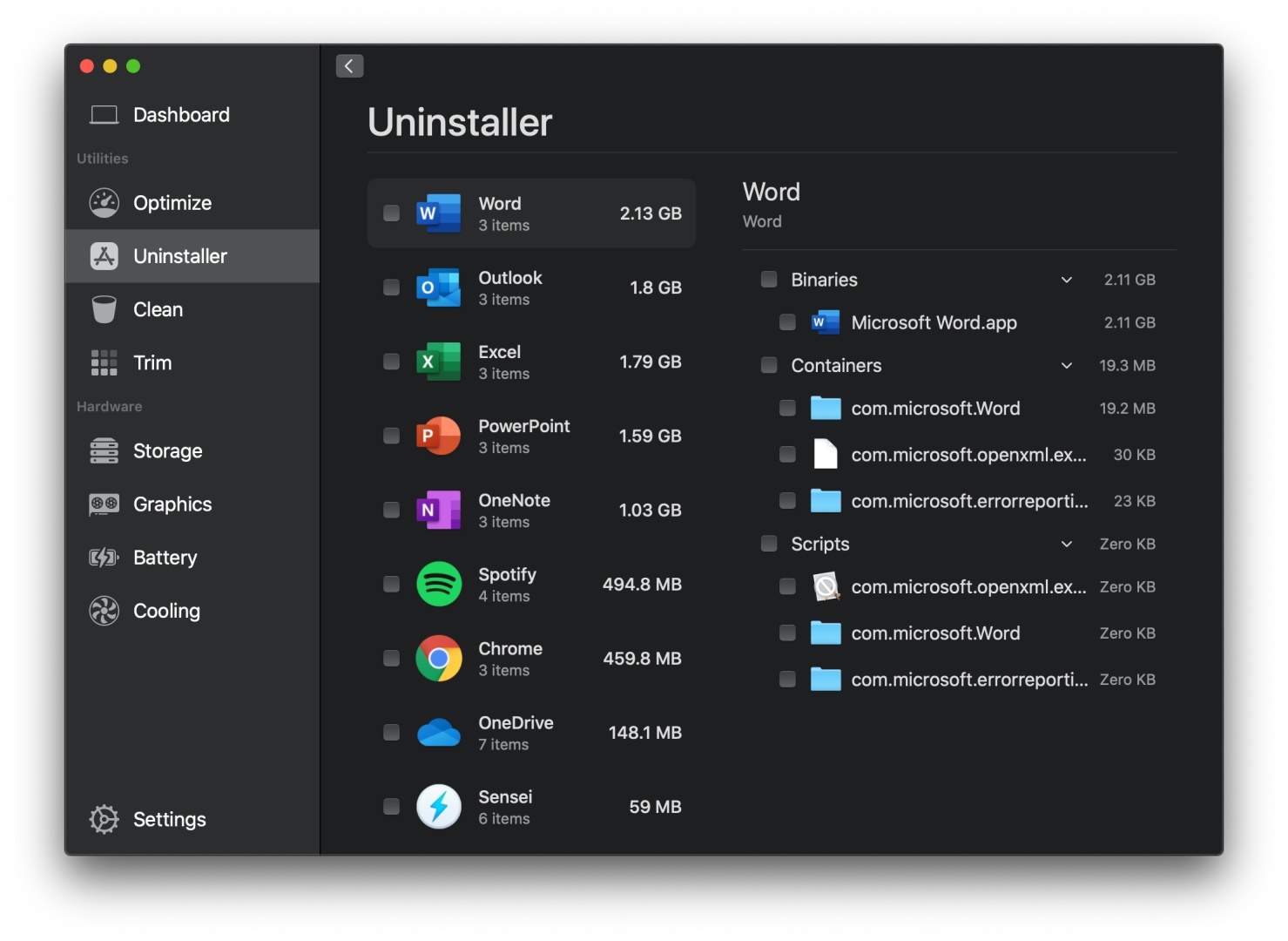Click the PowerPoint app icon
This screenshot has width=1288, height=941.
tap(438, 436)
